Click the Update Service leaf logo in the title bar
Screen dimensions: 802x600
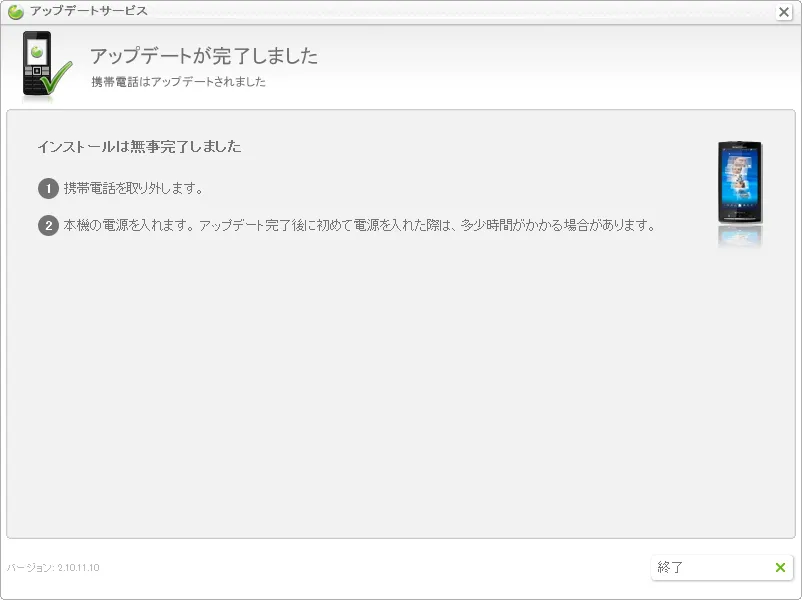click(x=13, y=11)
